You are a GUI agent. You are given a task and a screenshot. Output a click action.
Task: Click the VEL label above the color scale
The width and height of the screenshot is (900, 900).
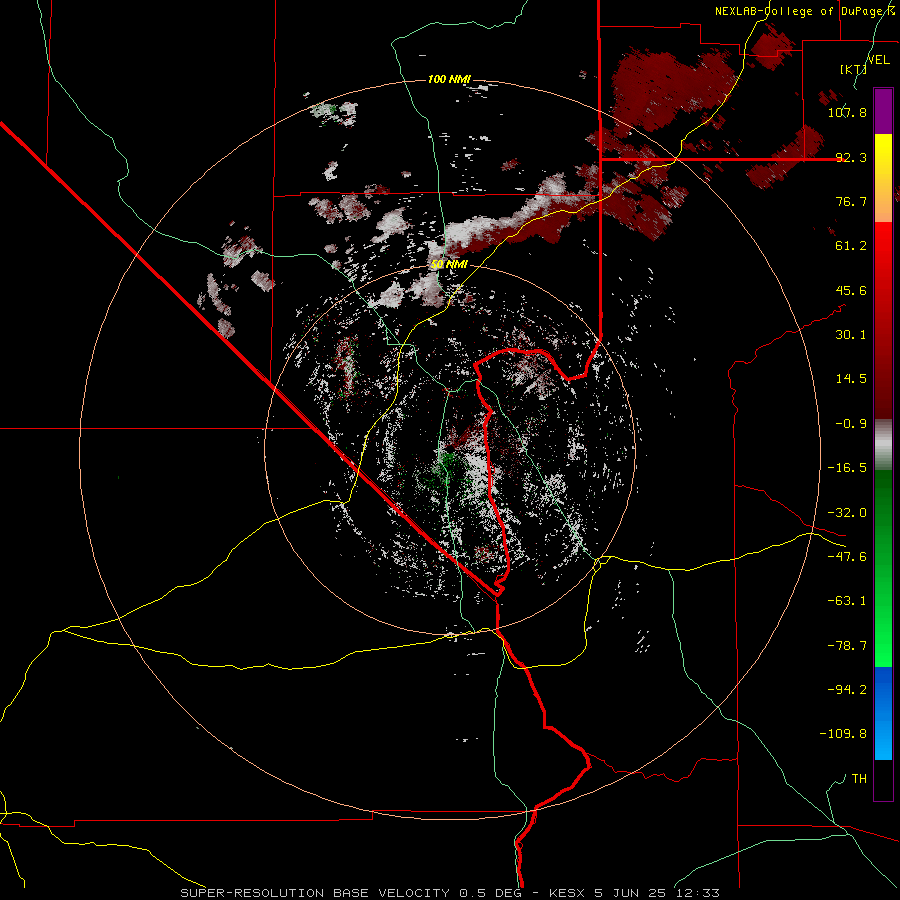(x=878, y=60)
